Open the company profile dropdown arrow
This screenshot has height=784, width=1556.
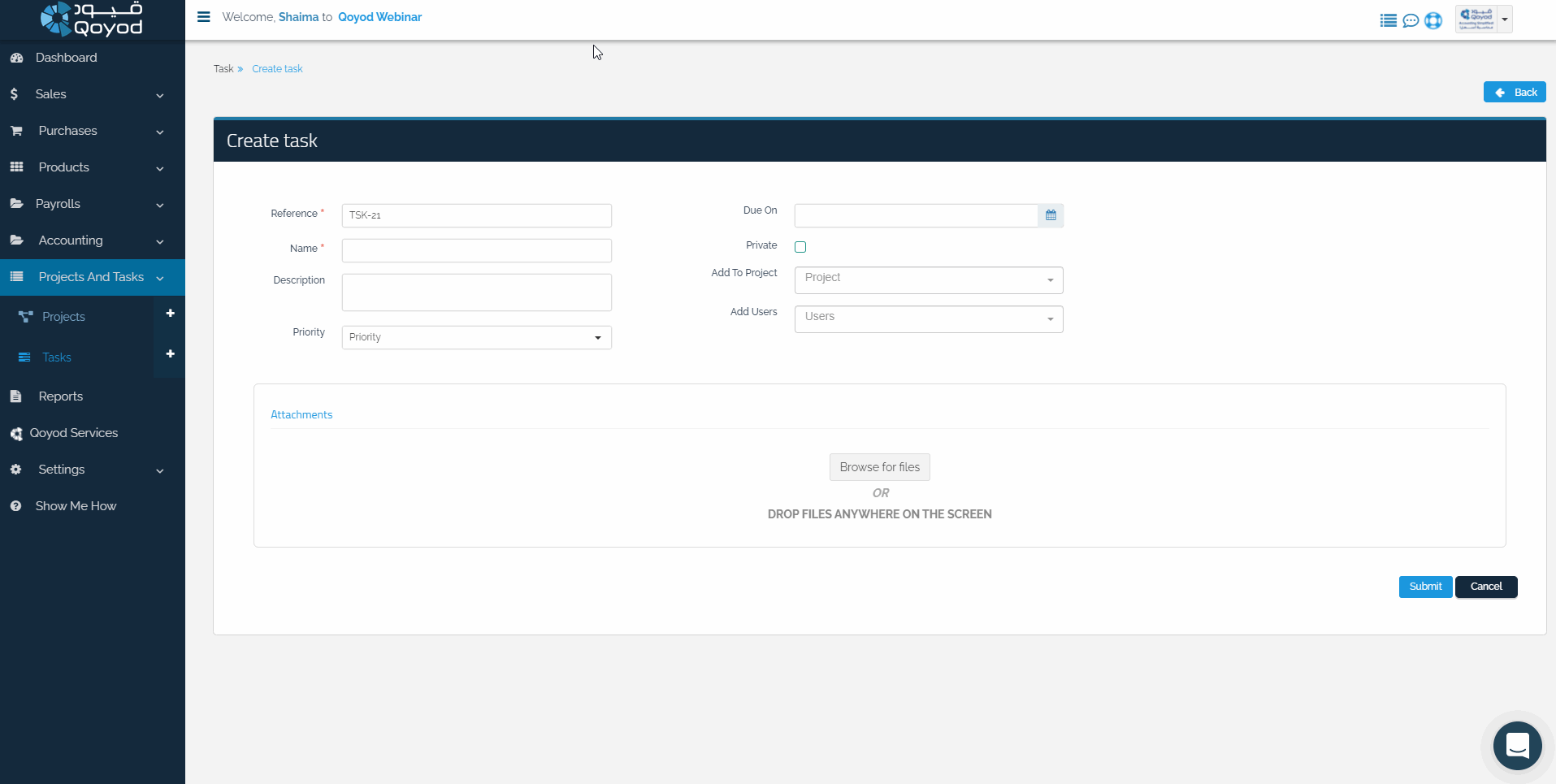(x=1505, y=19)
